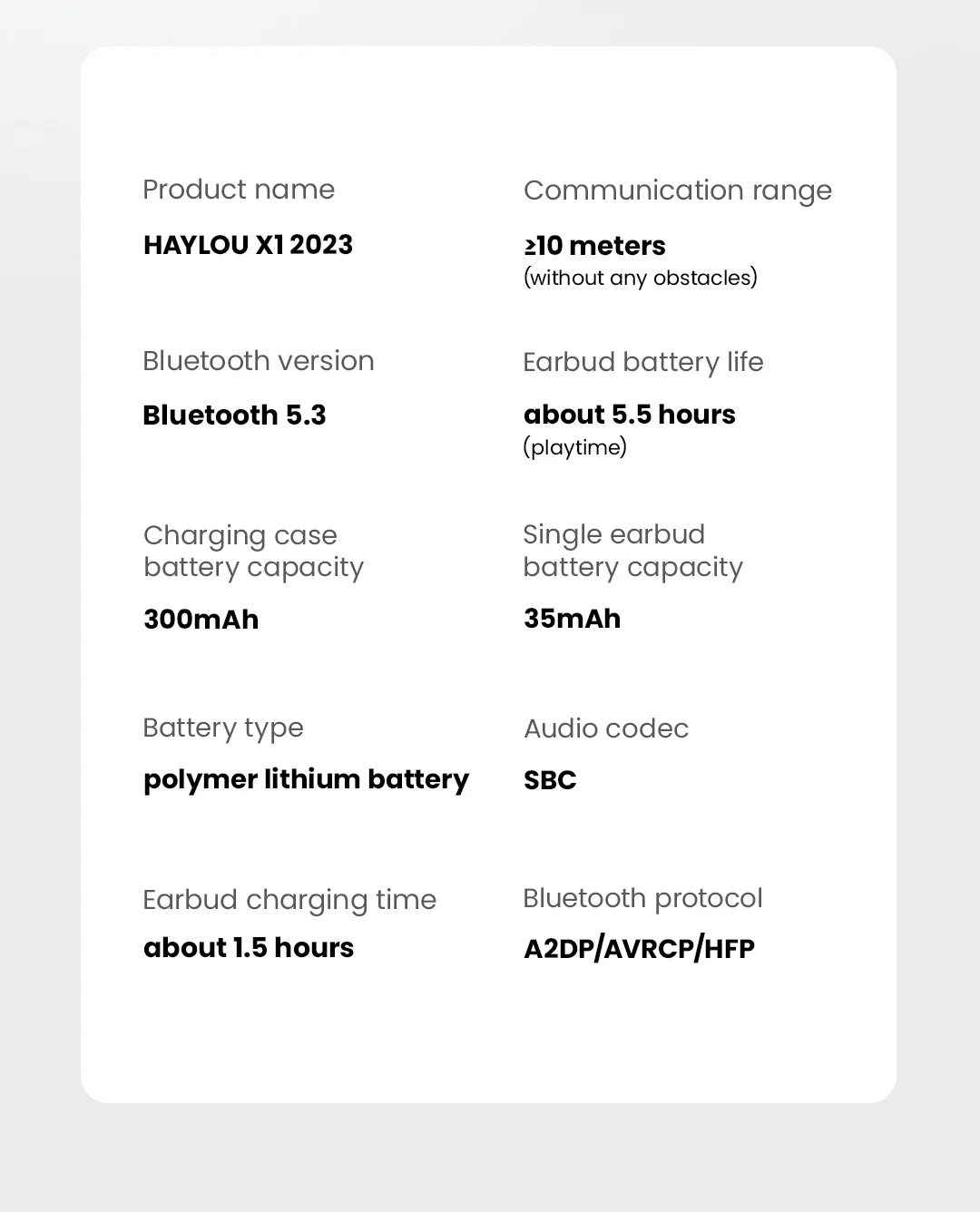
Task: Click the "Bluetooth version" label
Action: [x=258, y=361]
